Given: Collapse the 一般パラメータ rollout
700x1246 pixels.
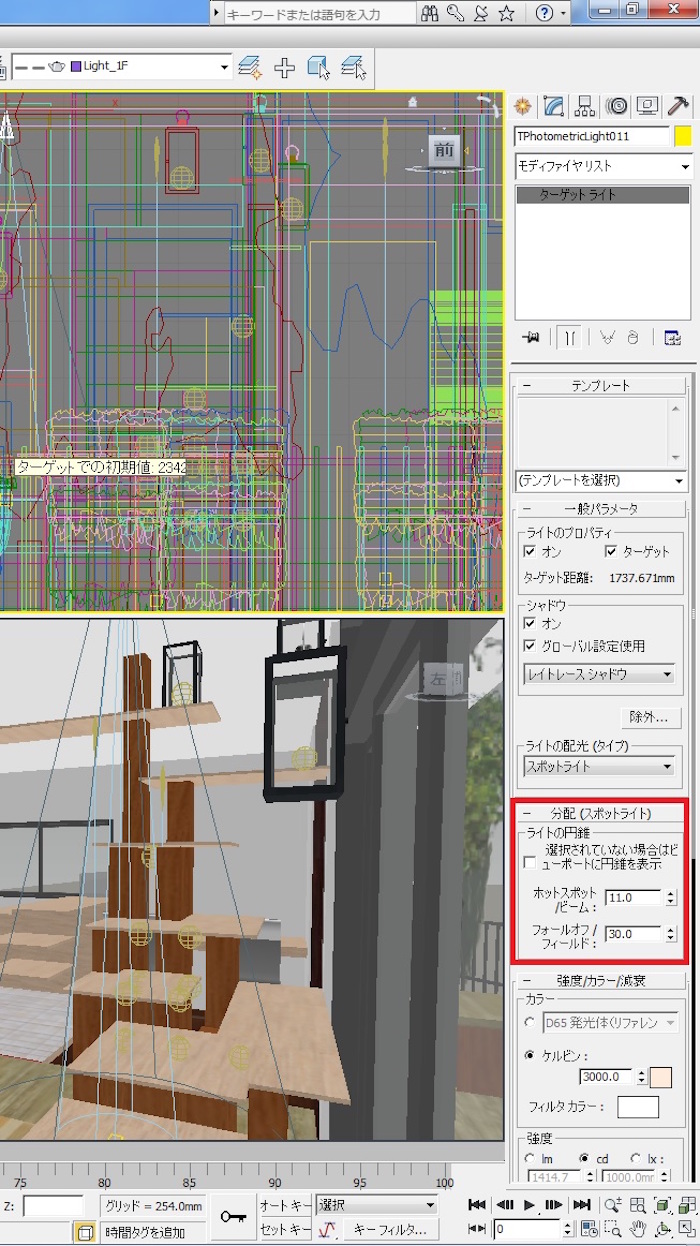Looking at the screenshot, I should 600,508.
